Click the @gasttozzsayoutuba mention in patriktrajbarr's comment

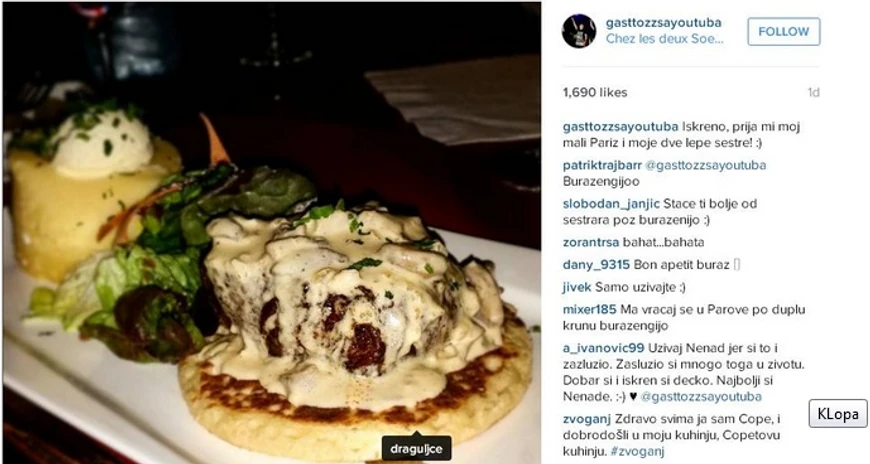pos(706,165)
